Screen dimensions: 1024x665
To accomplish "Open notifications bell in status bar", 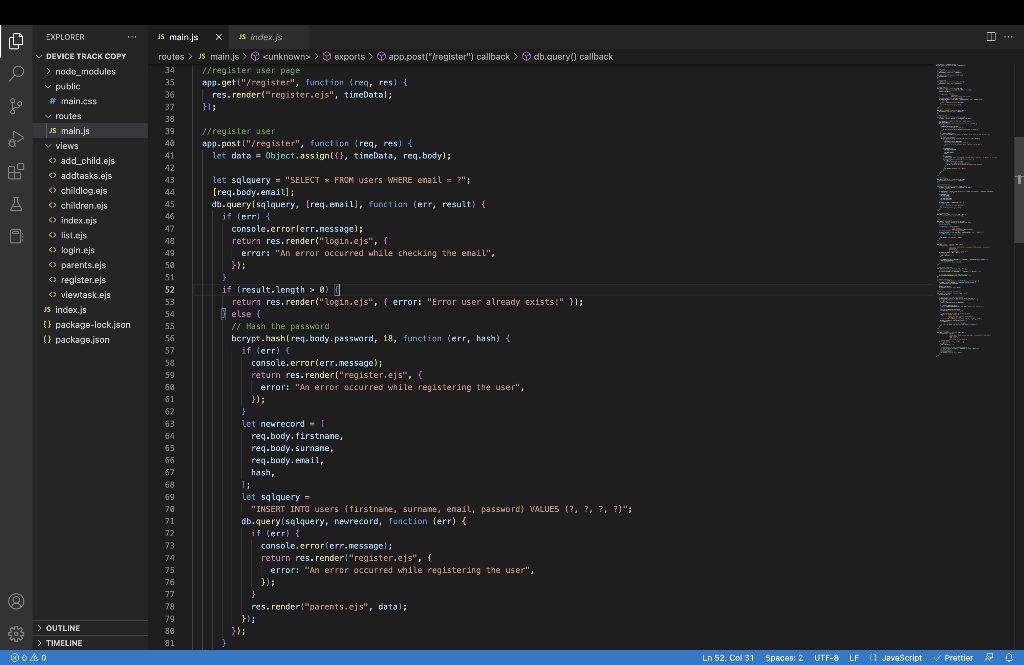I will [1009, 658].
